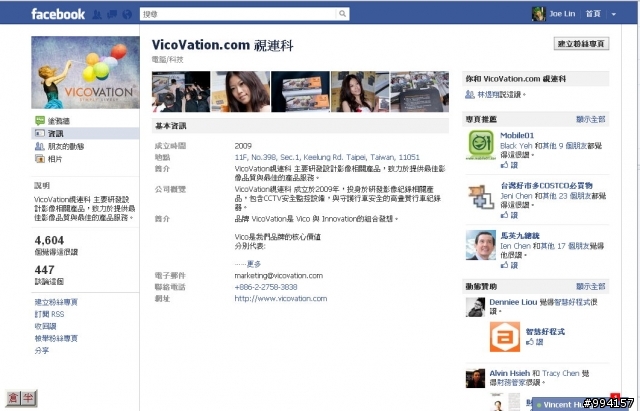Click 建立粉絲專頁 link in left sidebar

pyautogui.click(x=56, y=302)
